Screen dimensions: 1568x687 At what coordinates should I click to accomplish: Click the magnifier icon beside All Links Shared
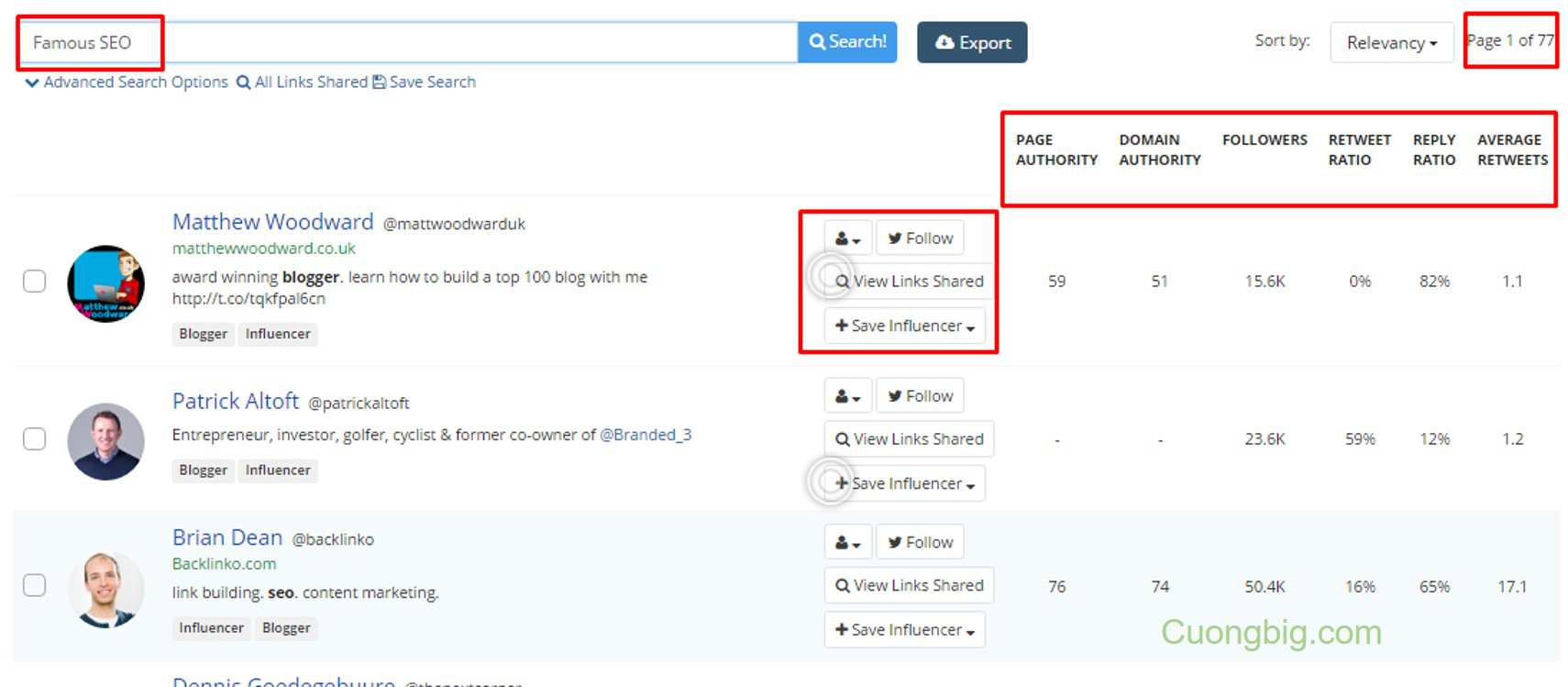(243, 83)
